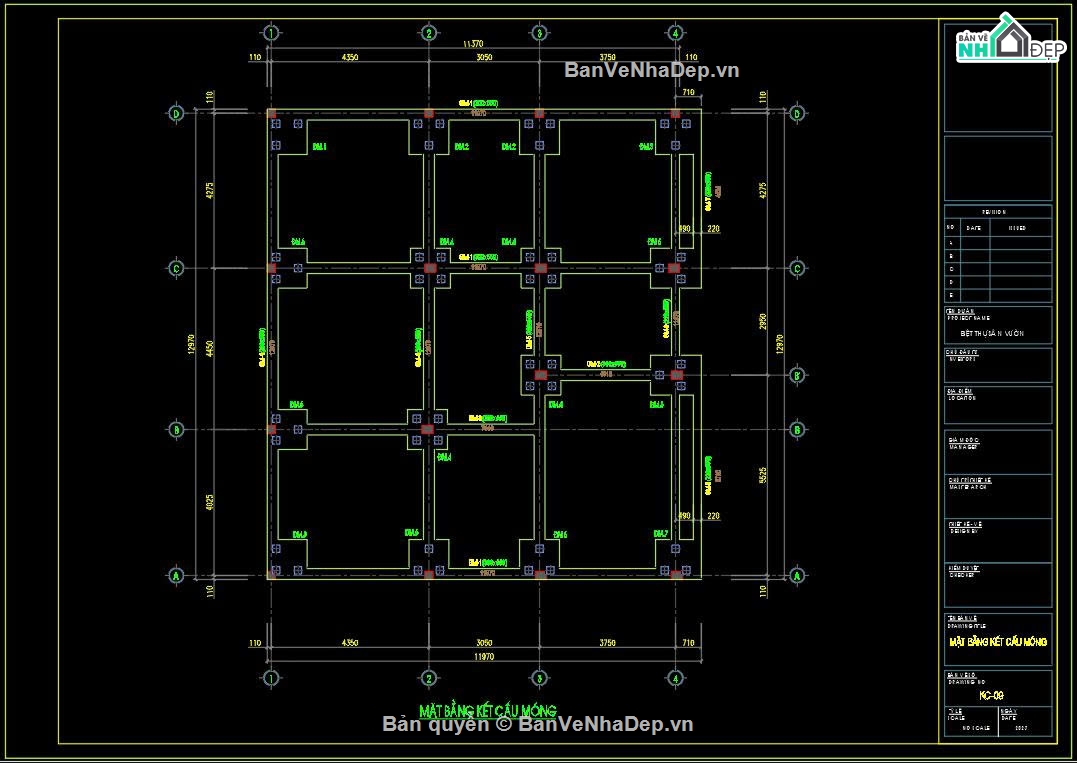Select the project name BIỆT THỰ SÂN VƯỜN

(x=992, y=334)
